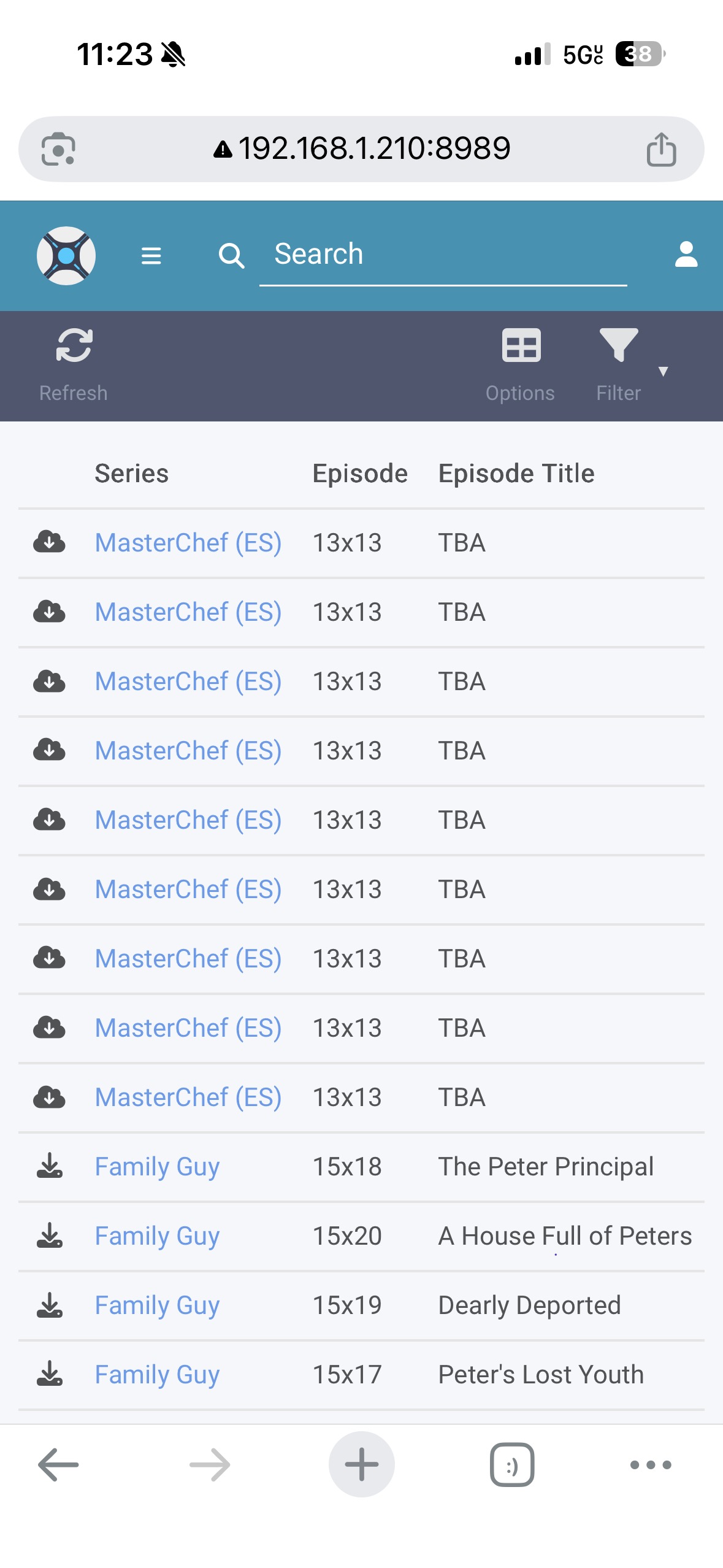Sort by the Series column header

point(131,474)
